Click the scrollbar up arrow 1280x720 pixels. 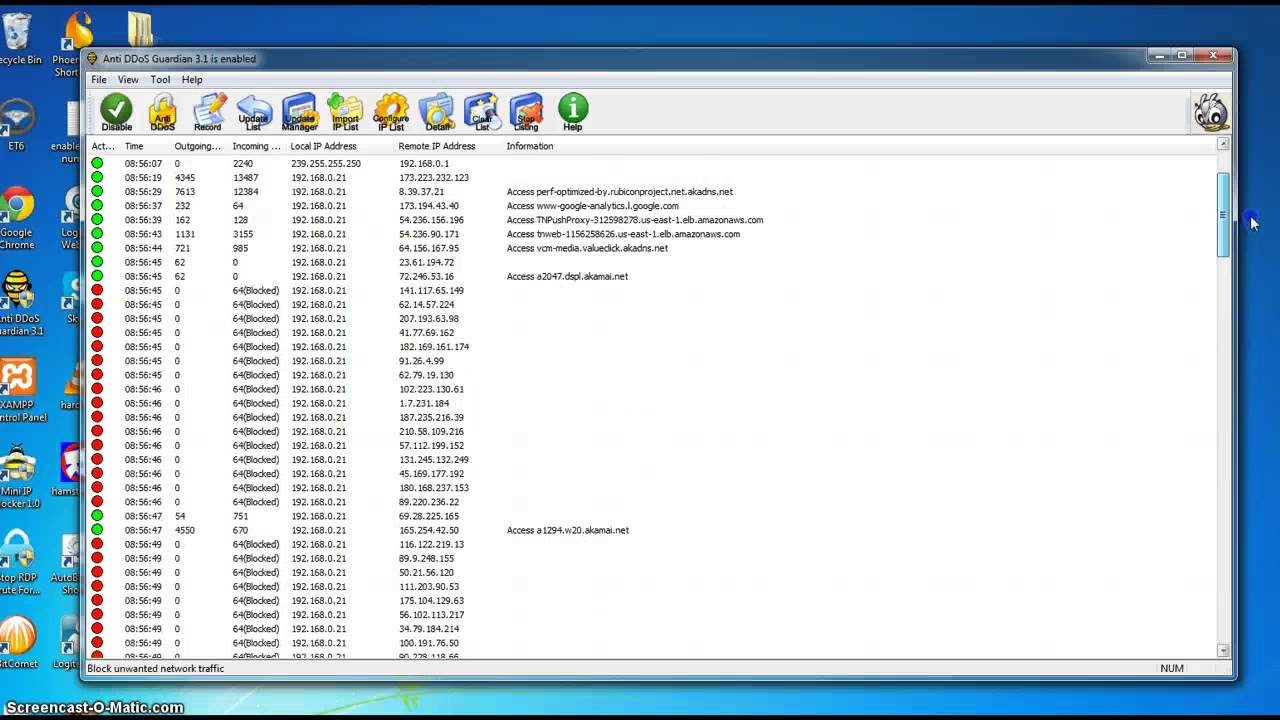(1223, 144)
